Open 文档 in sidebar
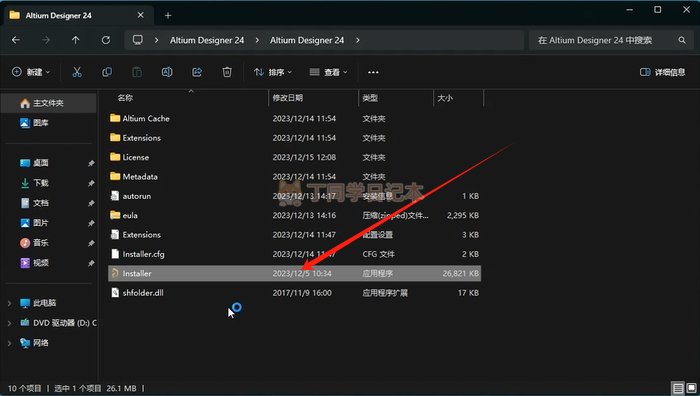700x396 pixels. coord(41,203)
